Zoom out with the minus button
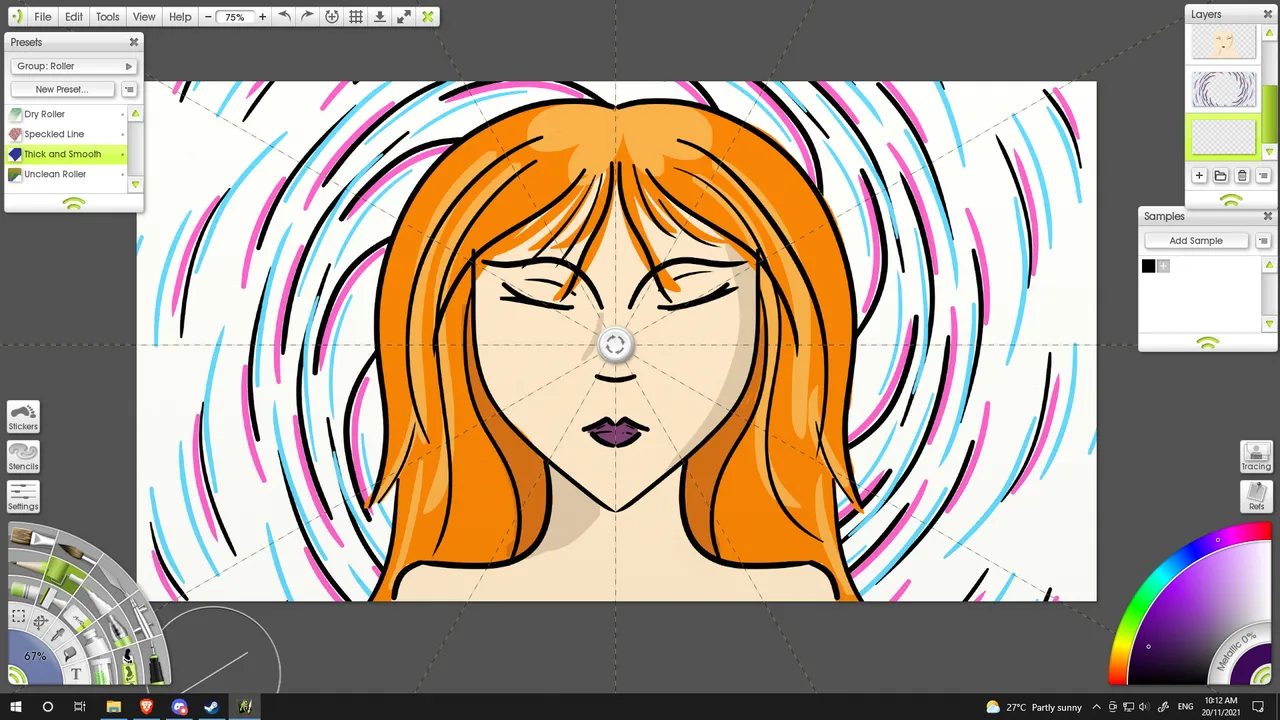The image size is (1280, 720). point(208,17)
